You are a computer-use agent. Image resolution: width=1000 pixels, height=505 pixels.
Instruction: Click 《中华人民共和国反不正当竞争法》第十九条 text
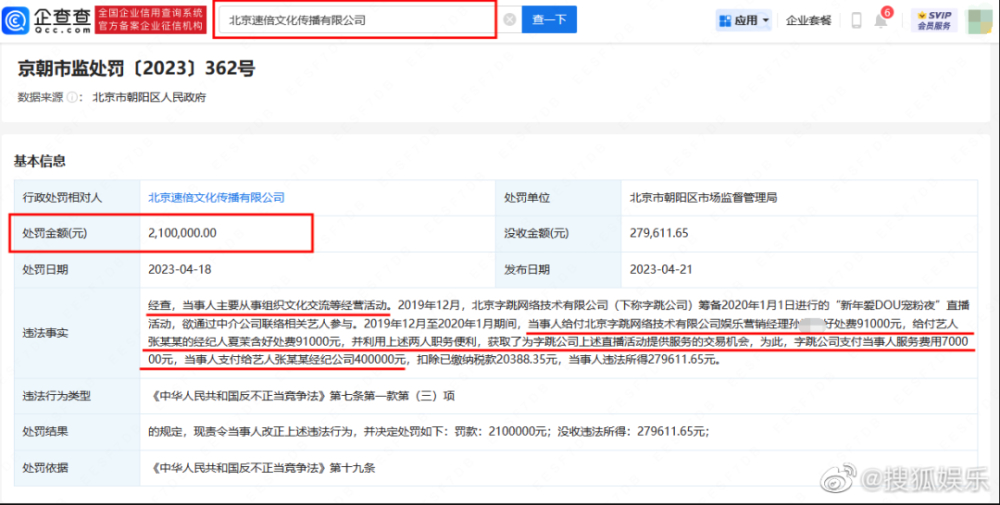click(x=262, y=467)
